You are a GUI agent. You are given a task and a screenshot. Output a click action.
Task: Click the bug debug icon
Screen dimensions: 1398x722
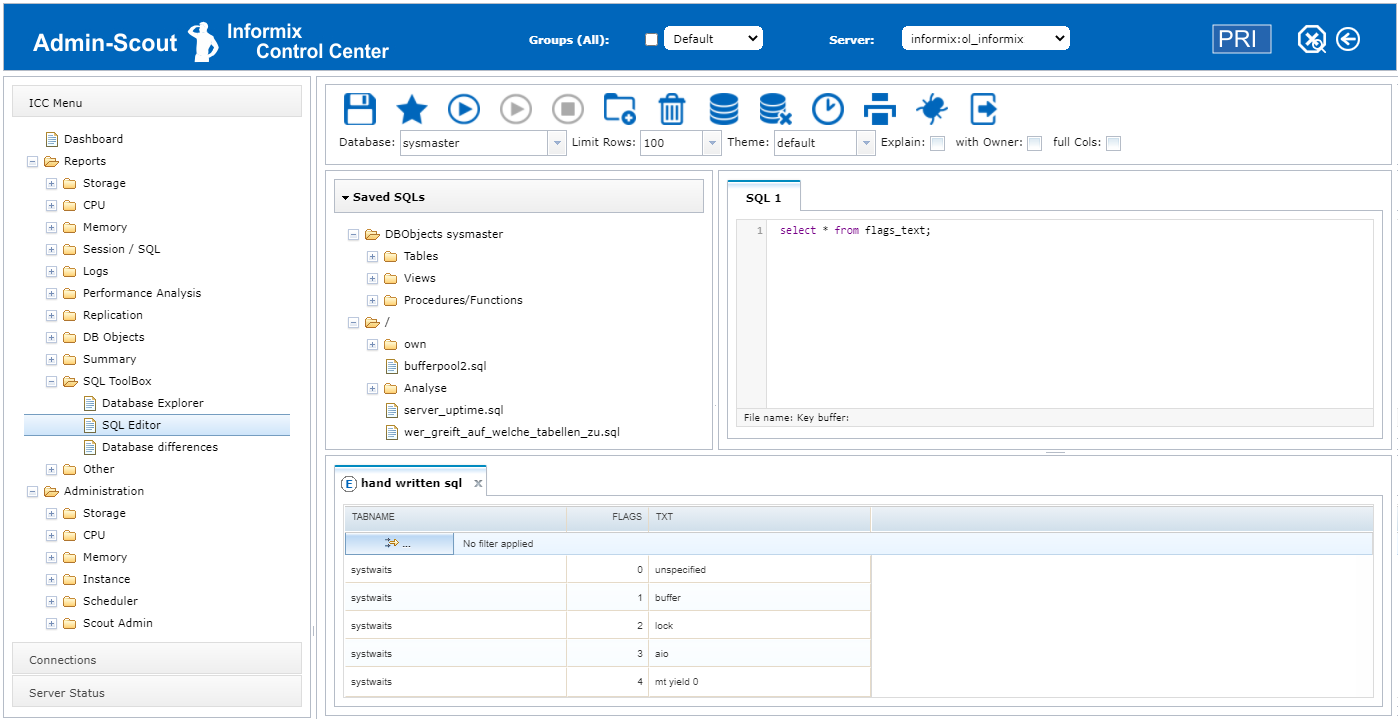932,109
